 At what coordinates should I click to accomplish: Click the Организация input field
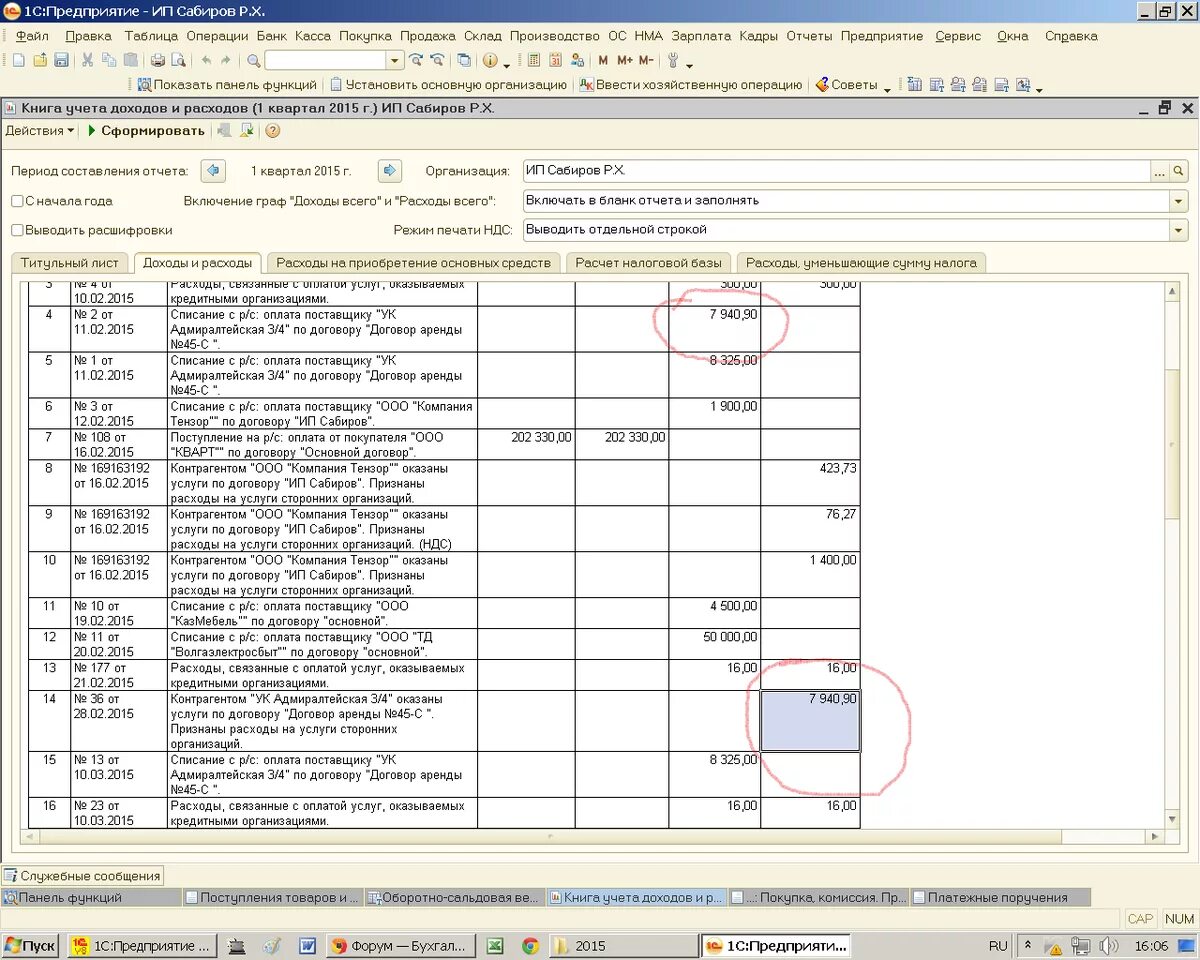click(837, 171)
